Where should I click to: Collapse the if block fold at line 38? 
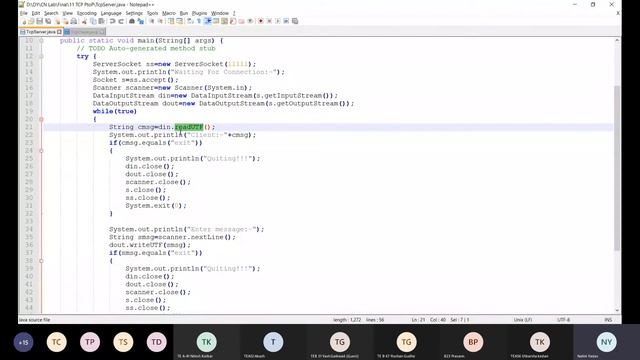pos(41,261)
